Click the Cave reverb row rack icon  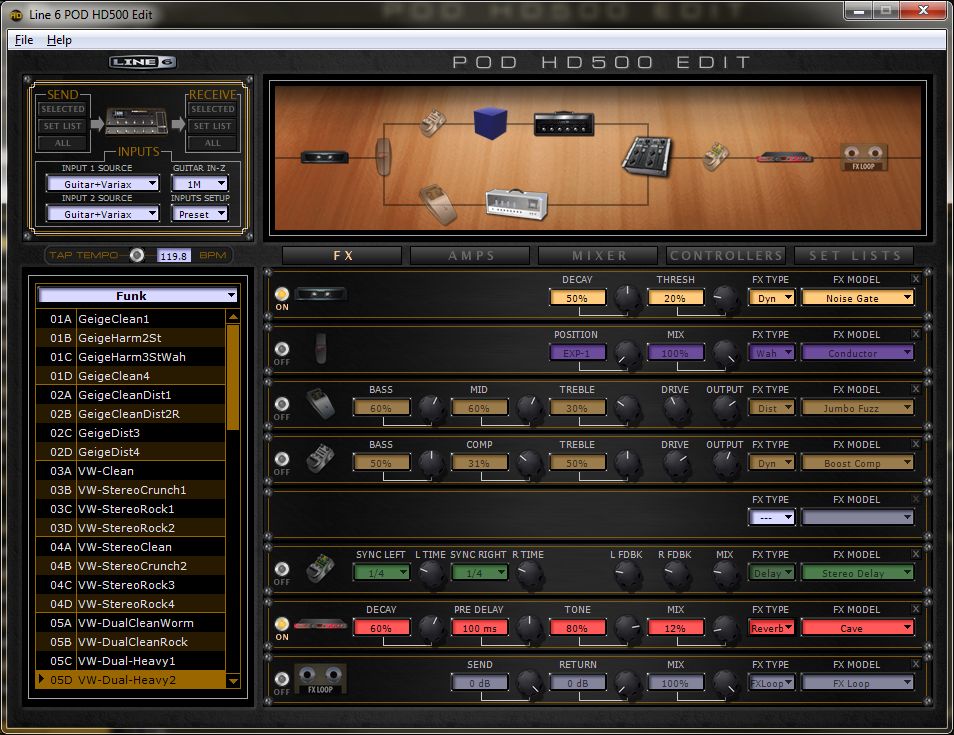pos(321,625)
